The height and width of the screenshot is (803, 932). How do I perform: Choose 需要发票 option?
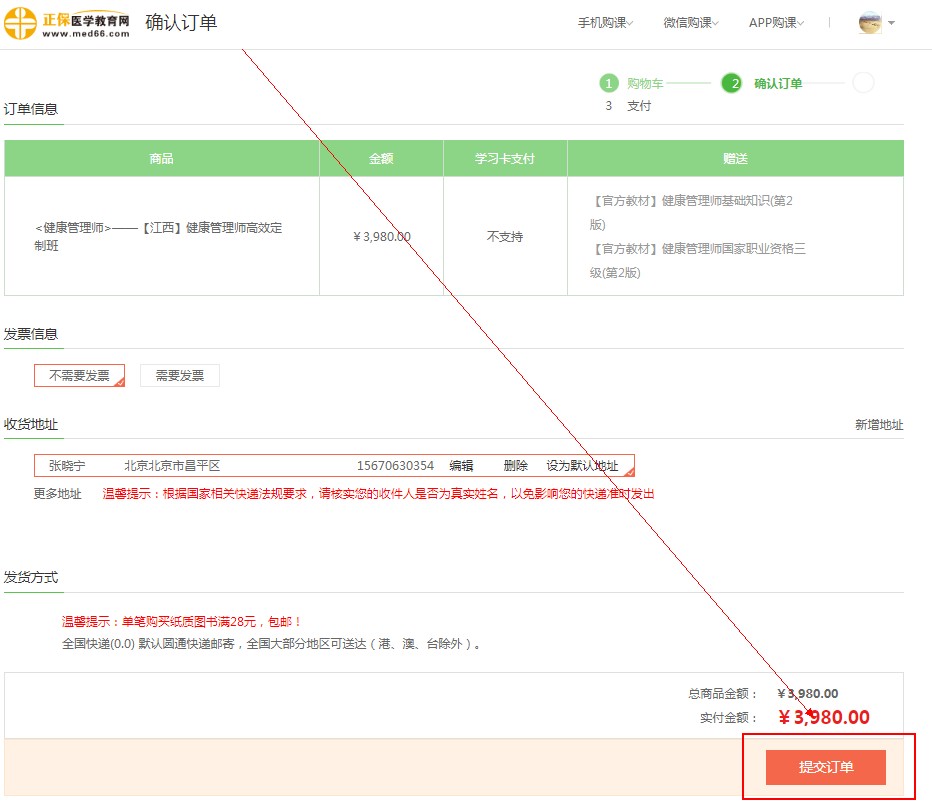(x=180, y=376)
